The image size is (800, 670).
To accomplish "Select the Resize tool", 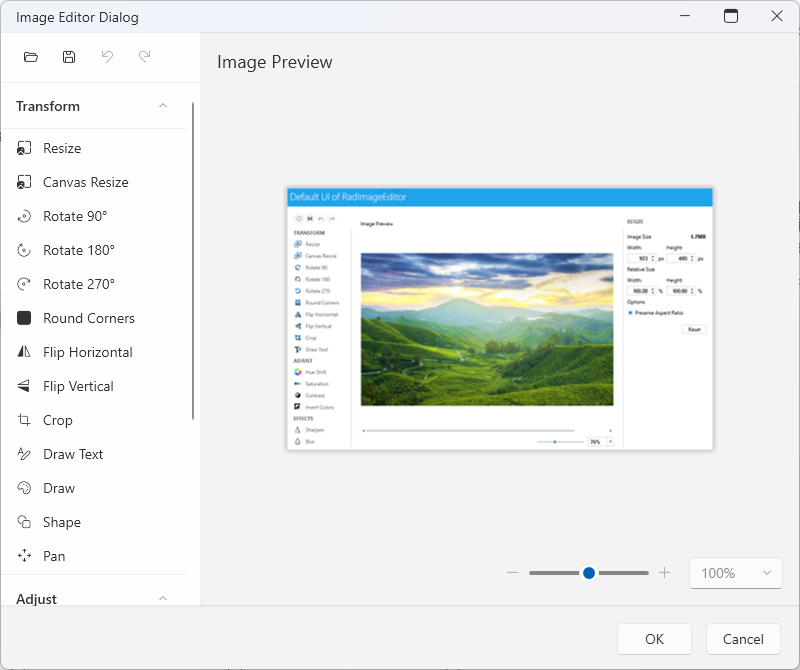I will pyautogui.click(x=63, y=148).
